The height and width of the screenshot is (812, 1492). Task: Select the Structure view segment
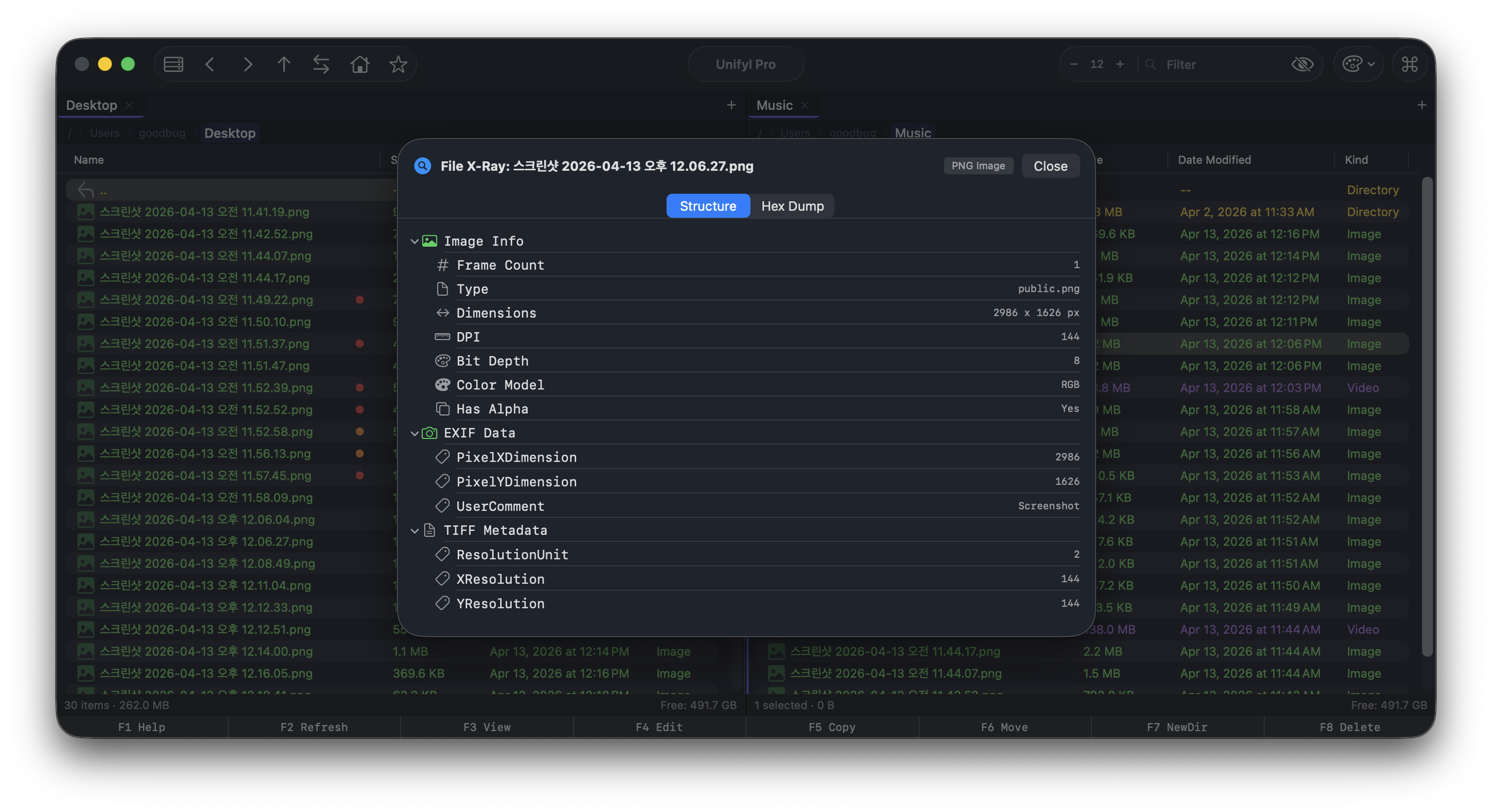pos(708,206)
